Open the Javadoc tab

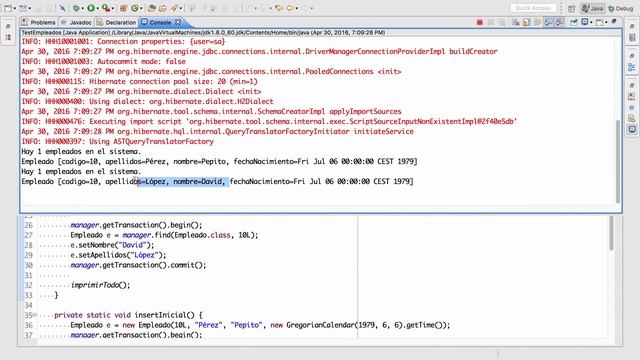pos(76,22)
